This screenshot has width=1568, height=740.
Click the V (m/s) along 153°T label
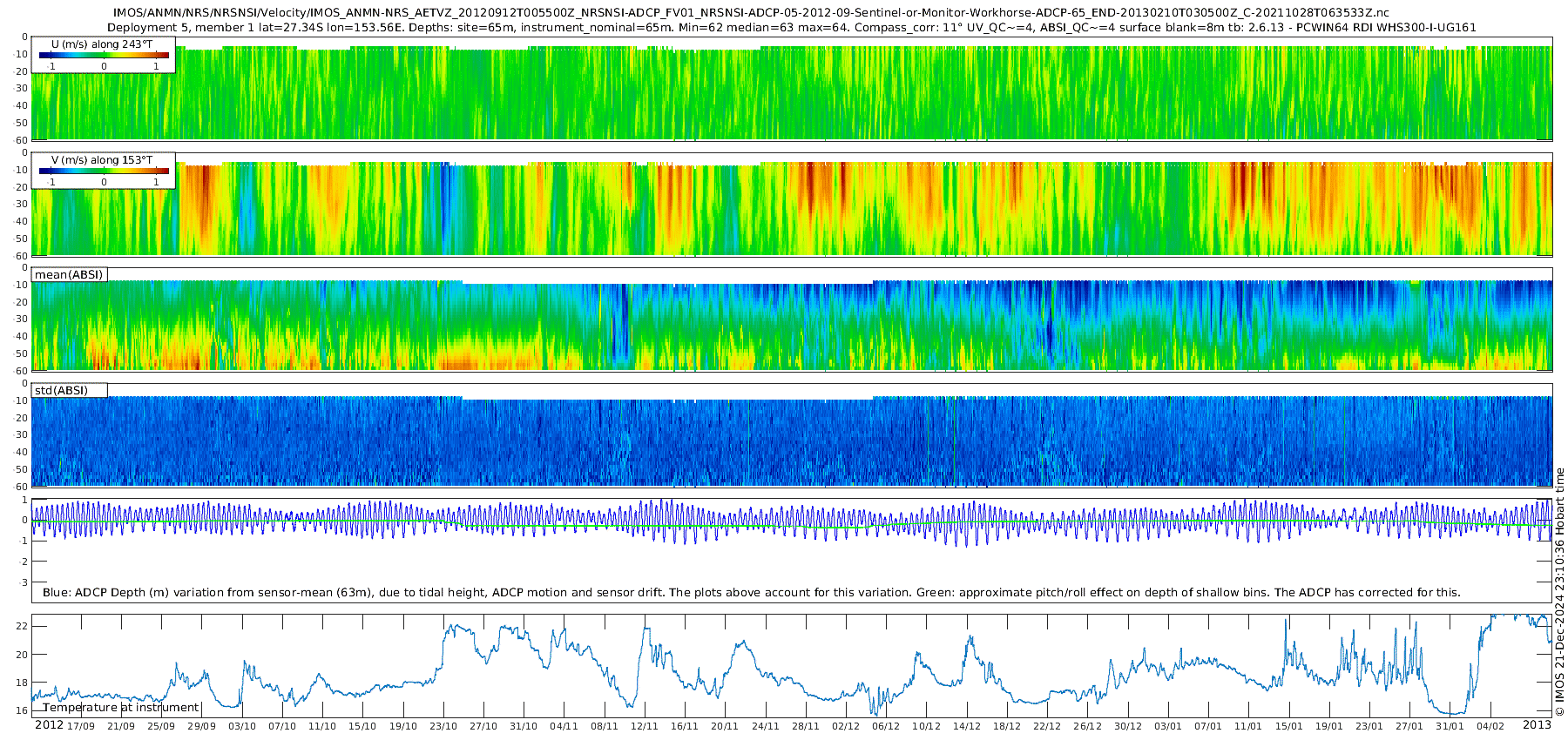(102, 160)
